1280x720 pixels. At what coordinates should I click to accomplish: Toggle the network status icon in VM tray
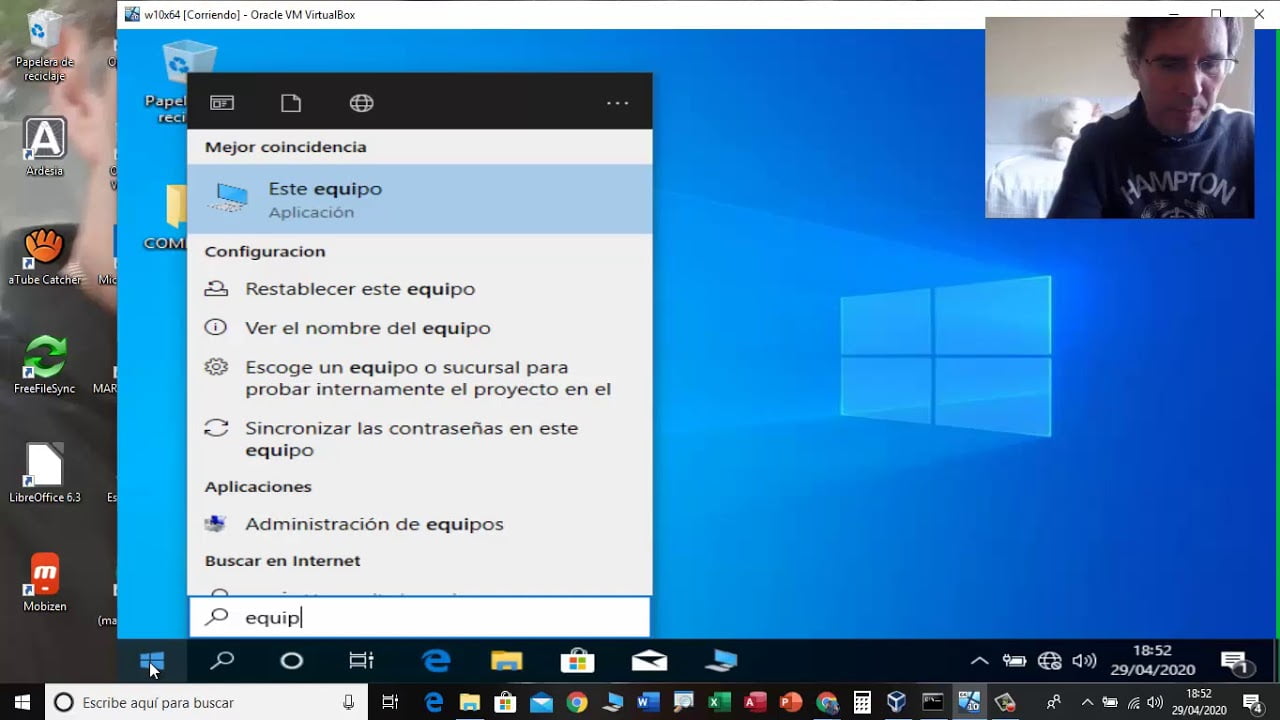point(1049,660)
